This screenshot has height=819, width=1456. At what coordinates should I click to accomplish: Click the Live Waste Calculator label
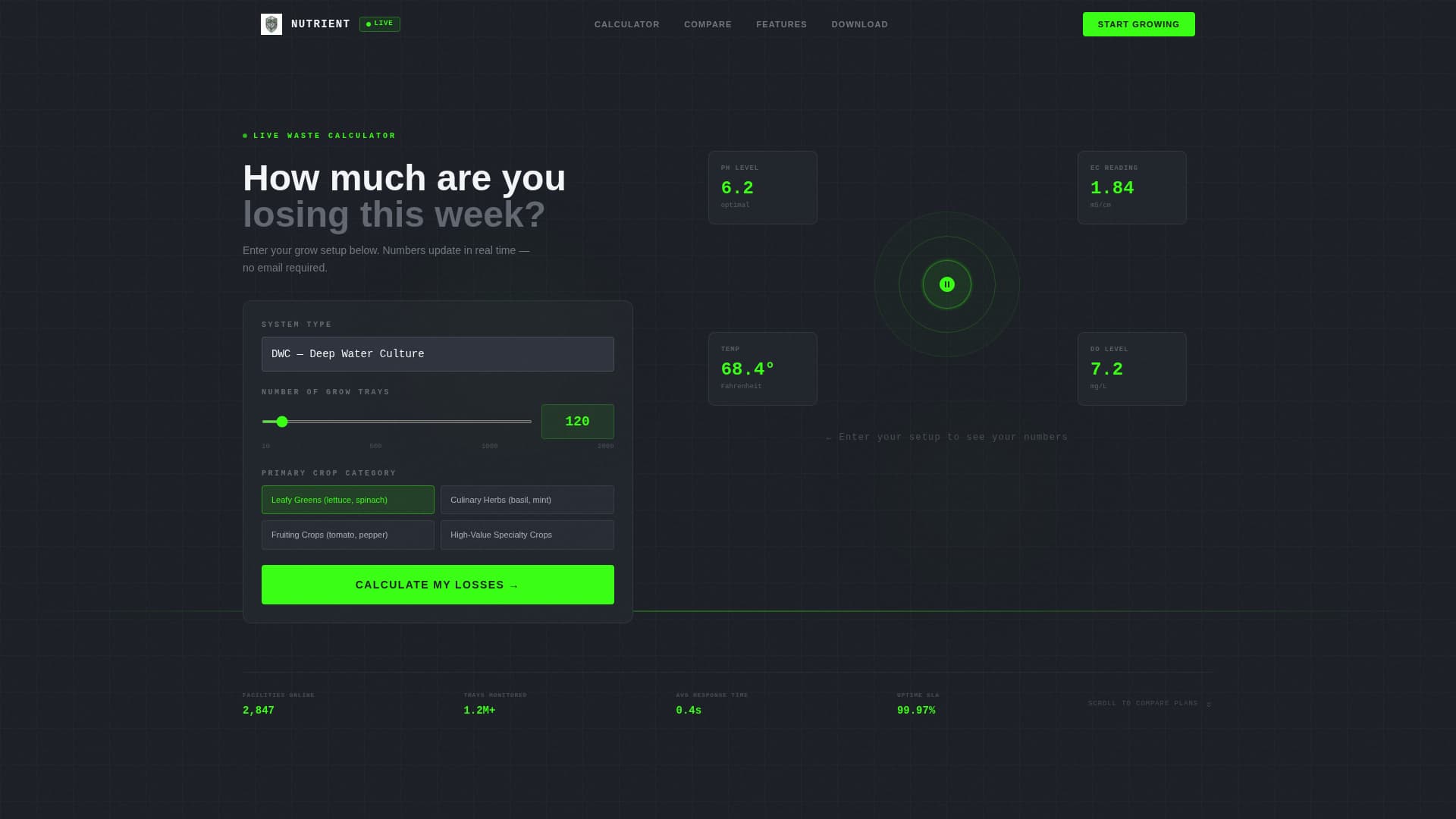point(325,136)
